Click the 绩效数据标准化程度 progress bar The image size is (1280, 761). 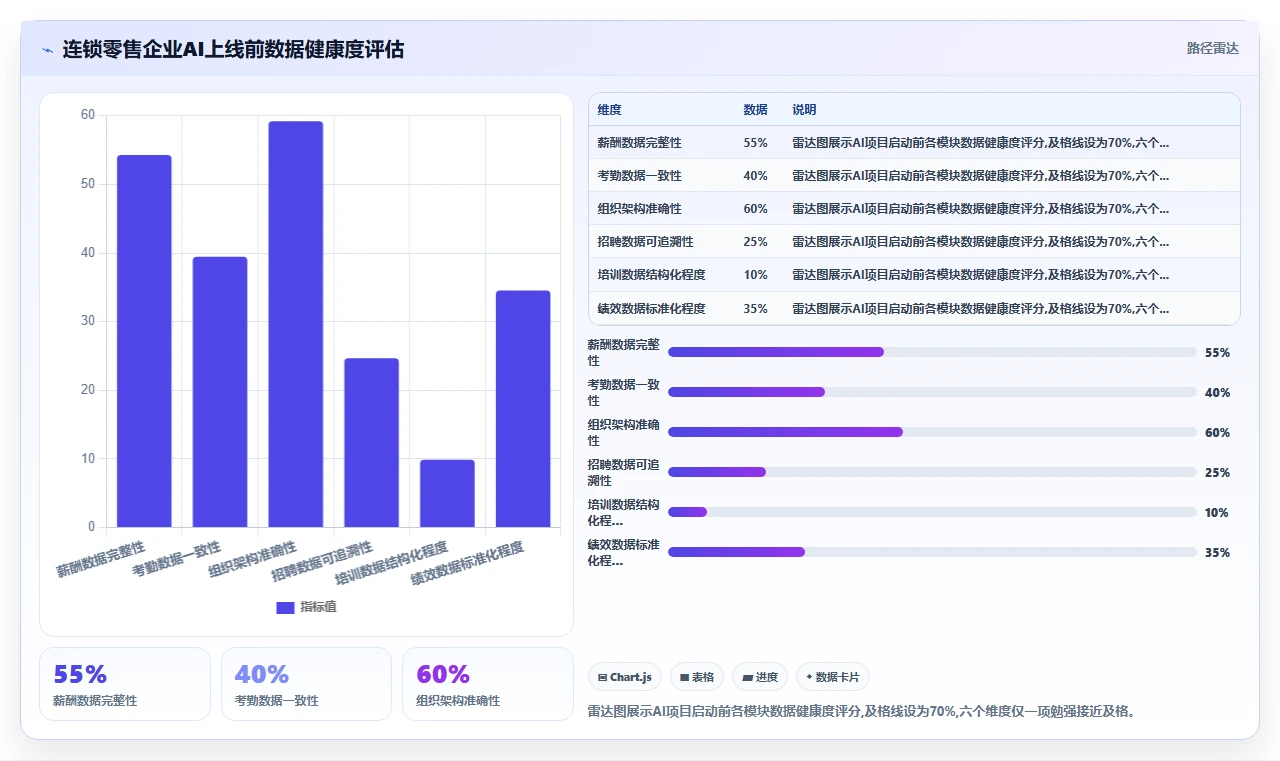[x=932, y=552]
